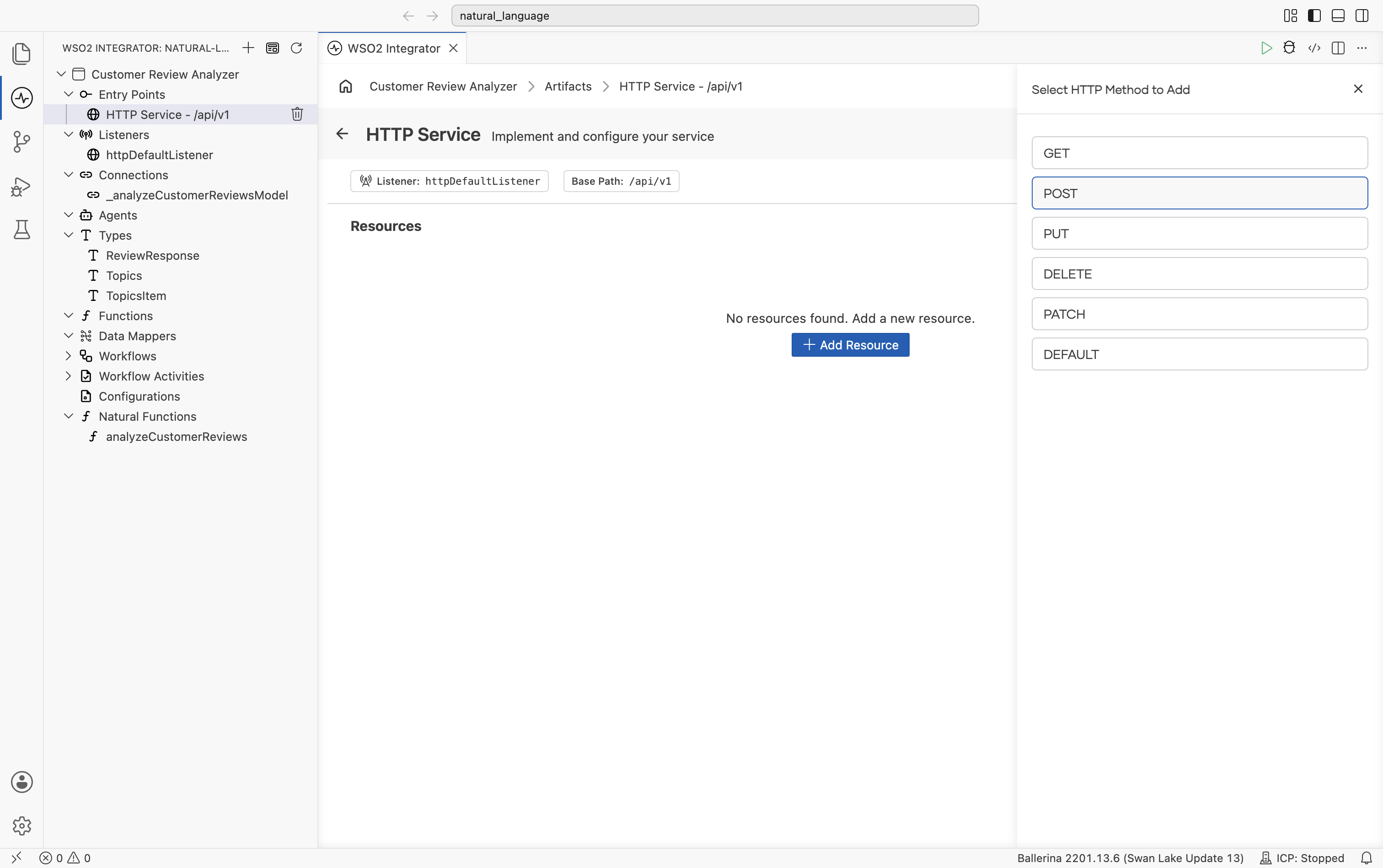
Task: Open Source Control view
Action: click(21, 141)
